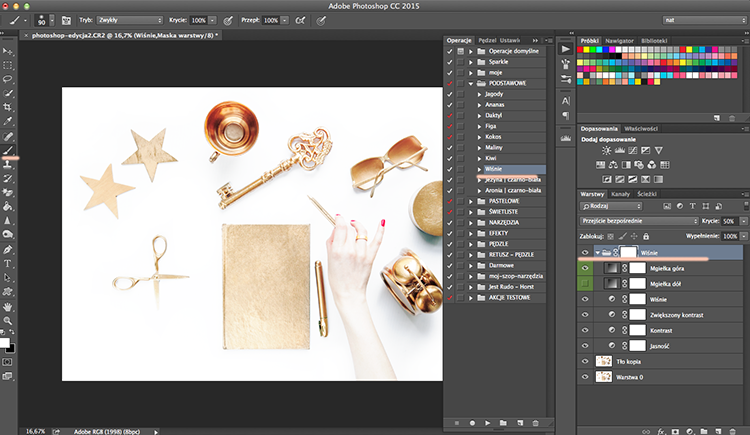This screenshot has width=750, height=435.
Task: Select the Zoom tool
Action: click(8, 321)
